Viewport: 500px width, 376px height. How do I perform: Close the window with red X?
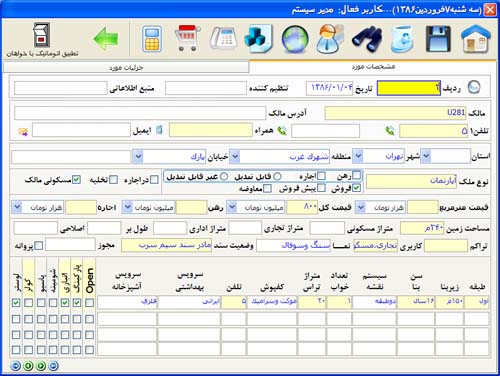coord(490,9)
